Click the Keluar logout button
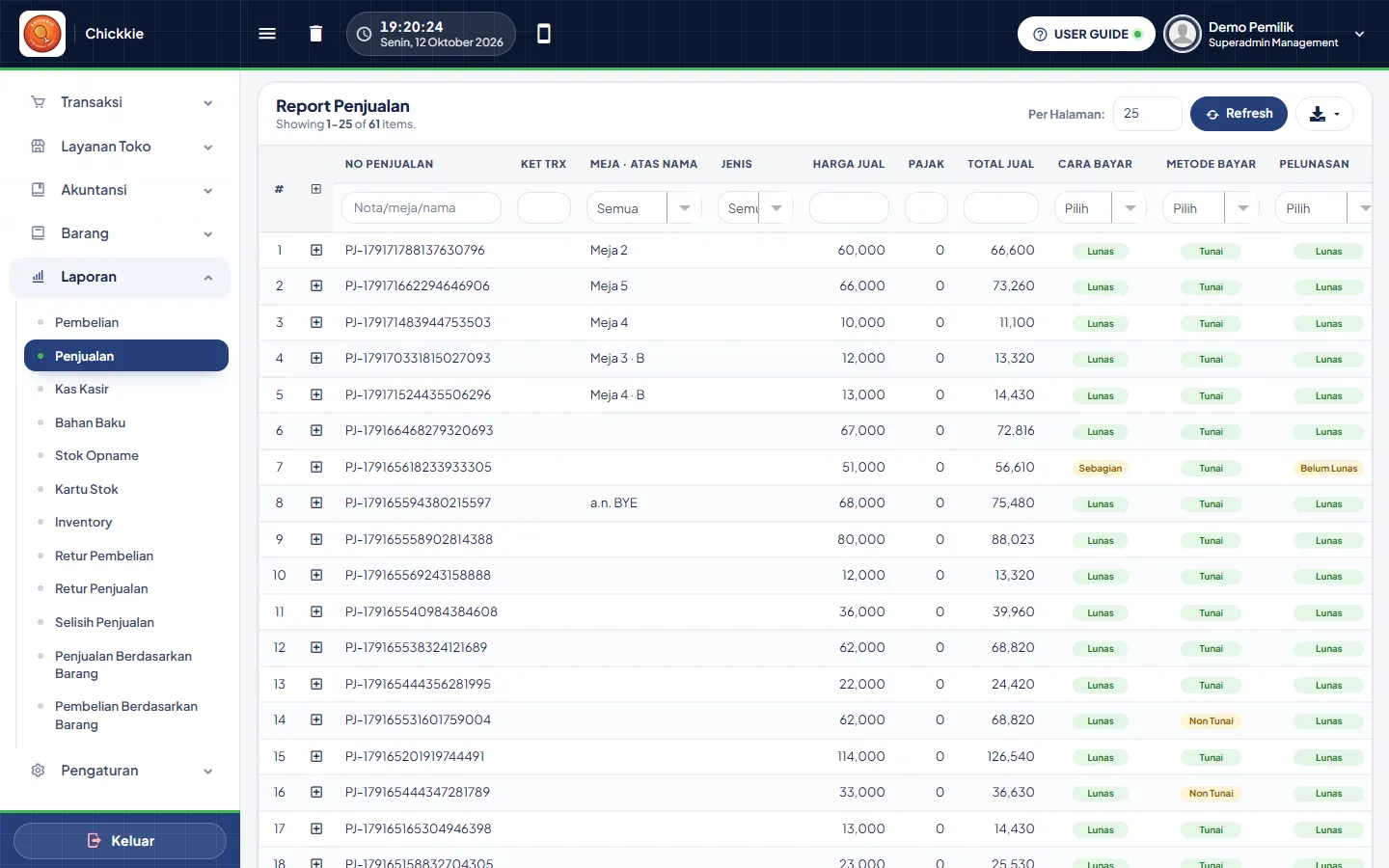The height and width of the screenshot is (868, 1389). 120,841
